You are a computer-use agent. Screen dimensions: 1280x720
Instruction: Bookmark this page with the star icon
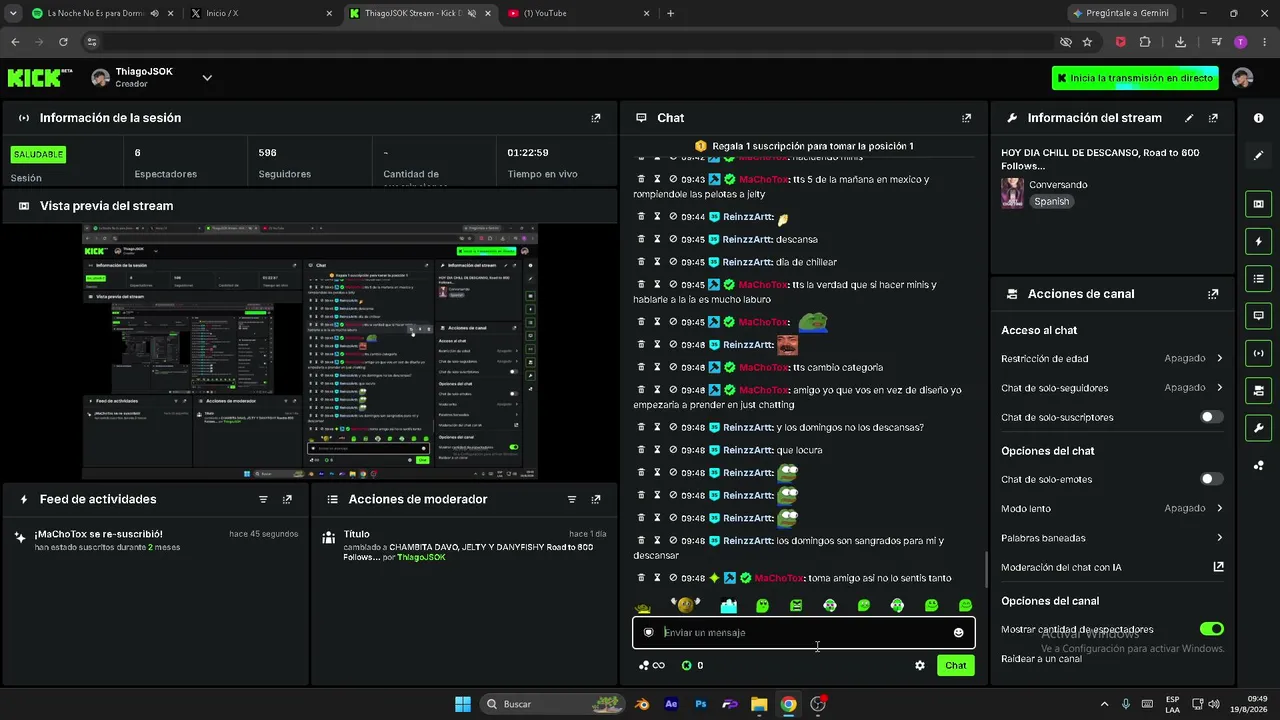[x=1087, y=42]
